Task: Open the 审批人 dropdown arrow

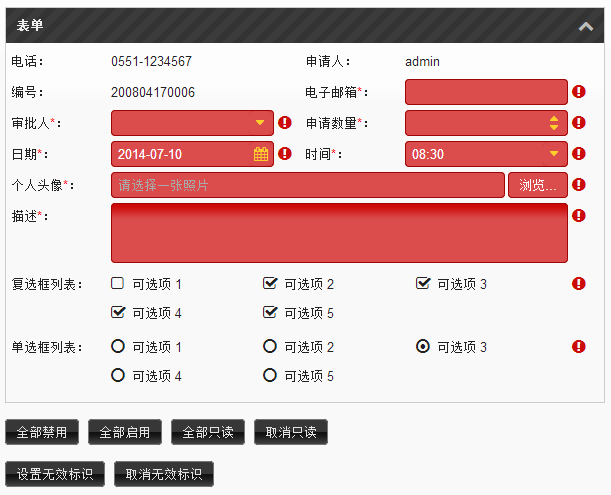Action: point(260,123)
